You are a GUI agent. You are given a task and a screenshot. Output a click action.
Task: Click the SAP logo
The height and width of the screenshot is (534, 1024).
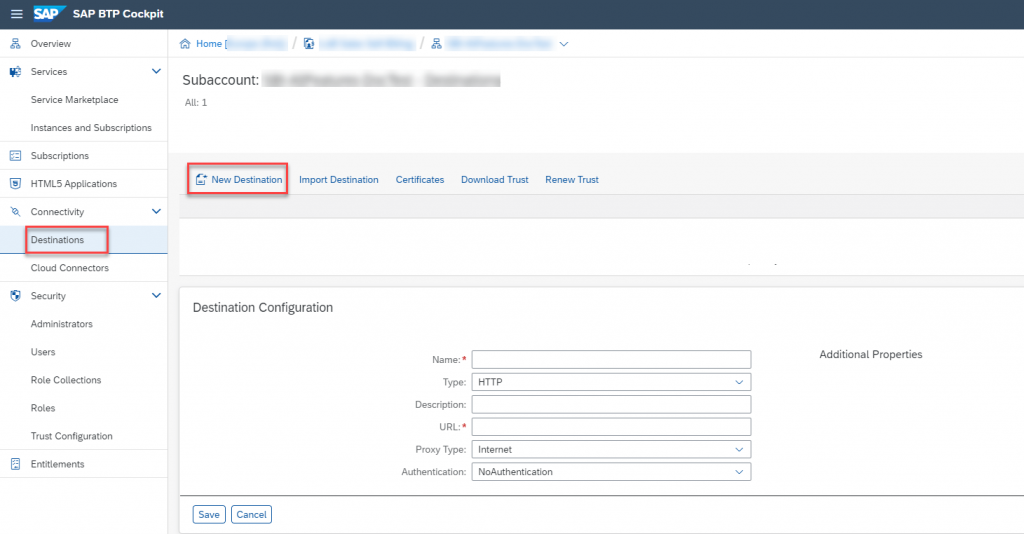[x=50, y=14]
